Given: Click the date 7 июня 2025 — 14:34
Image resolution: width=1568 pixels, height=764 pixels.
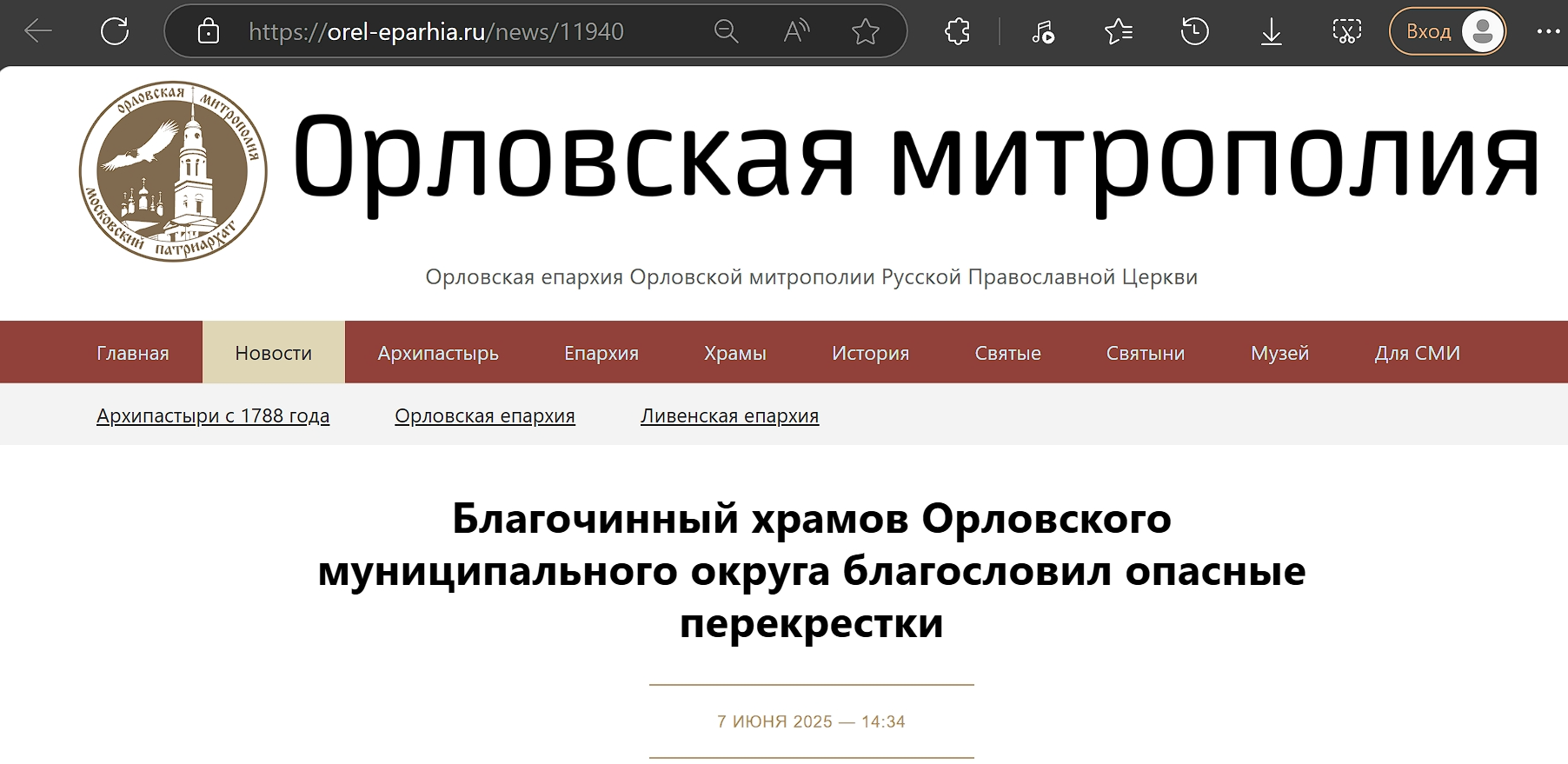Looking at the screenshot, I should coord(811,721).
